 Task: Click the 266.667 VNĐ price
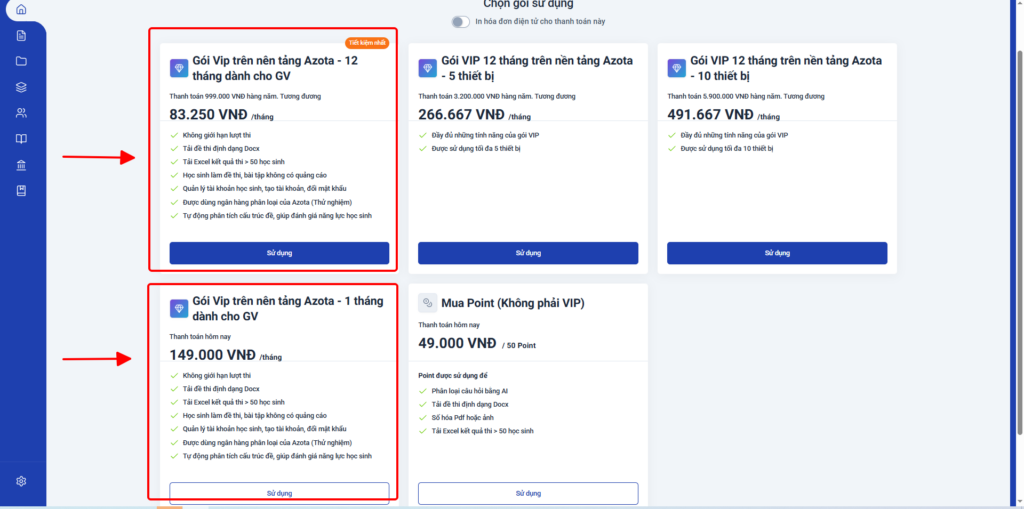click(x=461, y=115)
